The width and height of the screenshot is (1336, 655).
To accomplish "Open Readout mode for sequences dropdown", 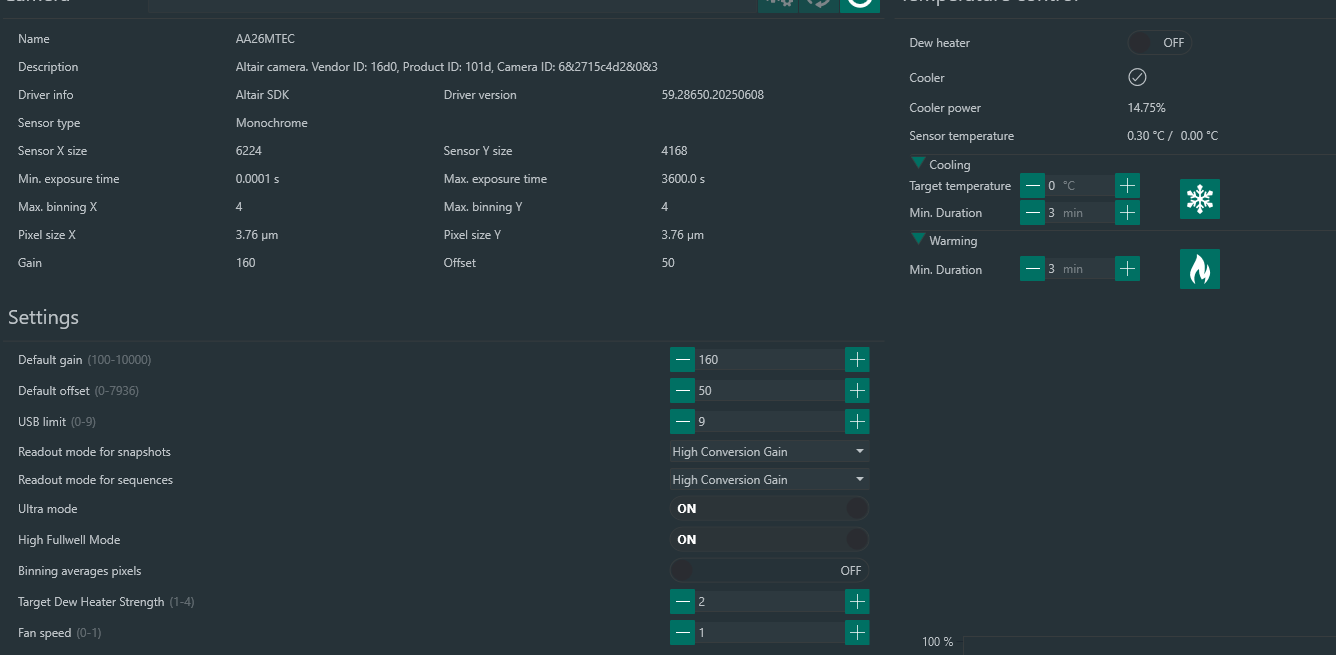I will pyautogui.click(x=769, y=480).
